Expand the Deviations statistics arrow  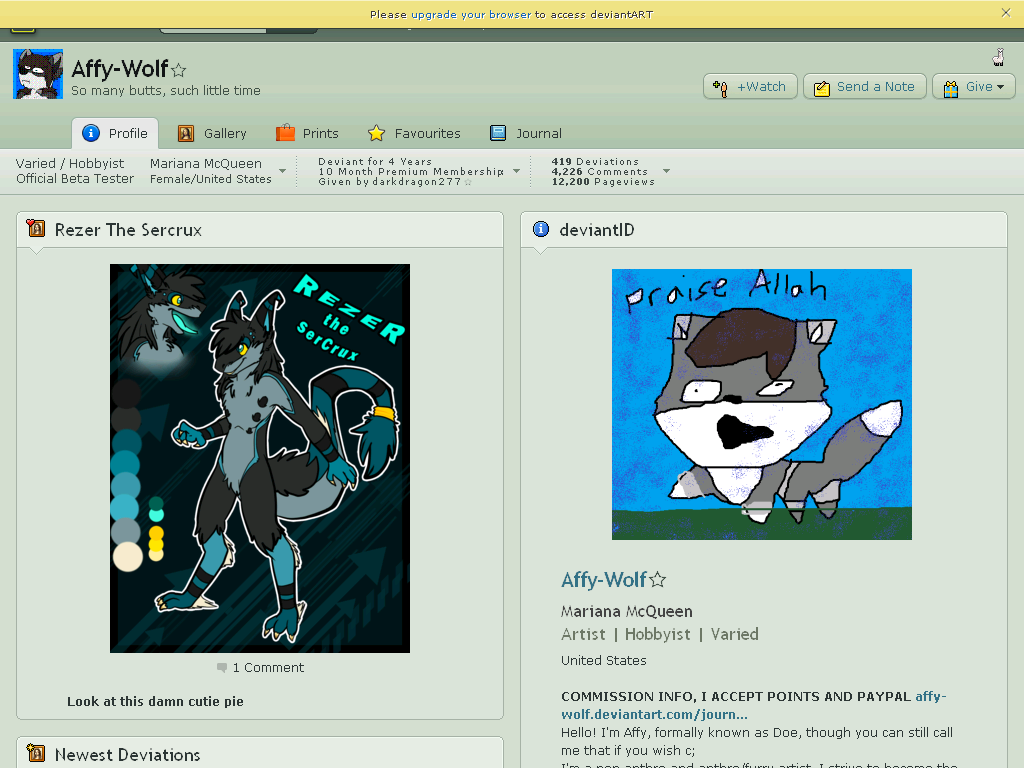(x=667, y=171)
